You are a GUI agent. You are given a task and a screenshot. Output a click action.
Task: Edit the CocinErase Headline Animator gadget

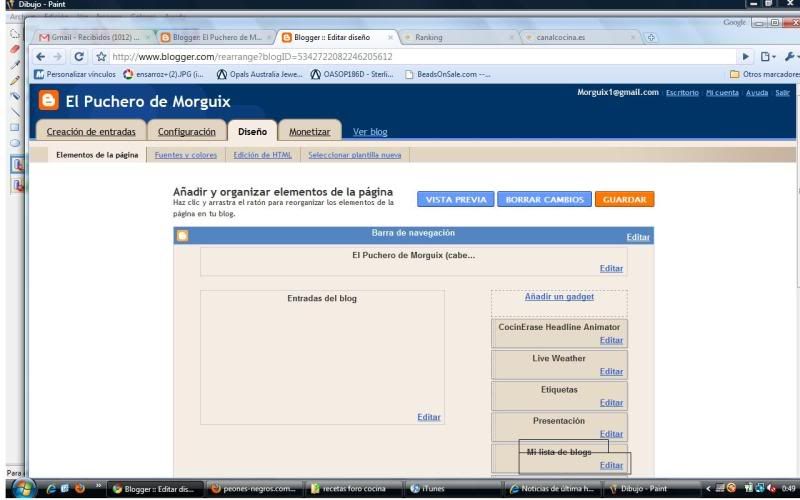pos(611,340)
